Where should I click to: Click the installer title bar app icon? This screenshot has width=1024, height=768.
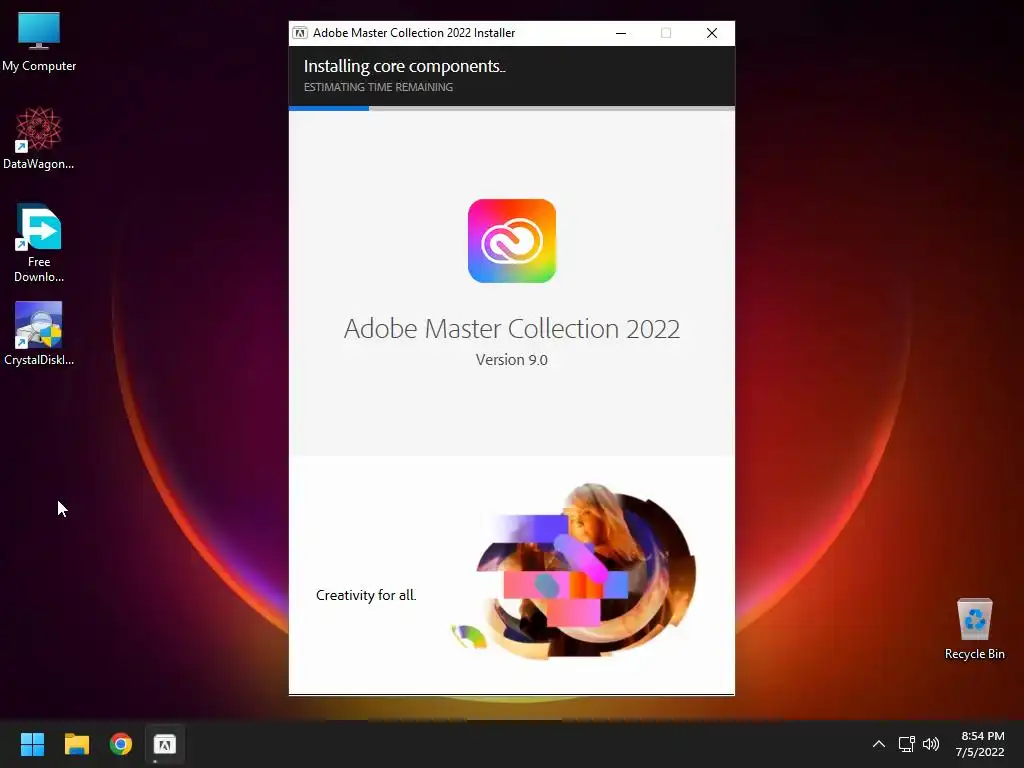coord(300,33)
